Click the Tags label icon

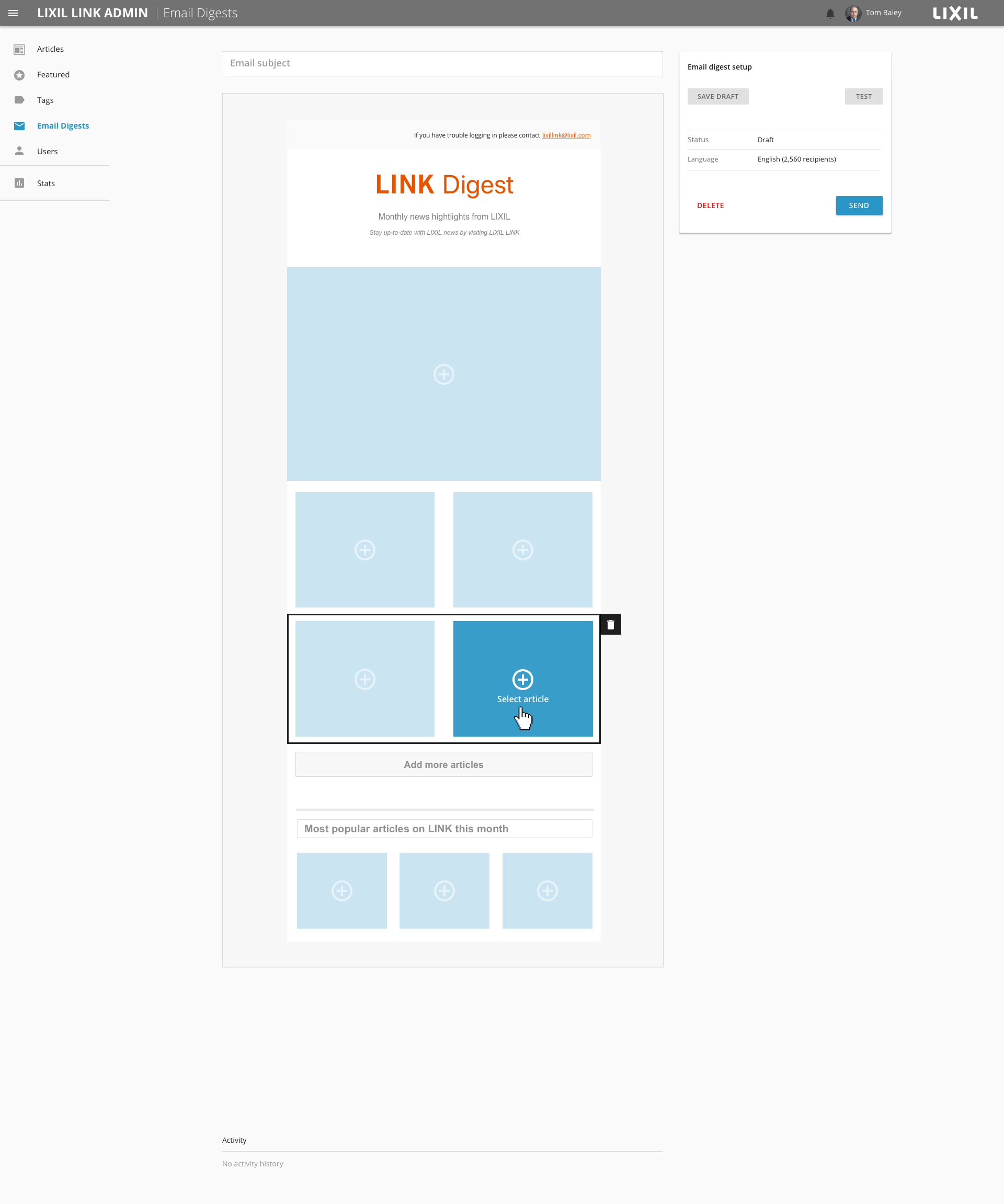(19, 100)
